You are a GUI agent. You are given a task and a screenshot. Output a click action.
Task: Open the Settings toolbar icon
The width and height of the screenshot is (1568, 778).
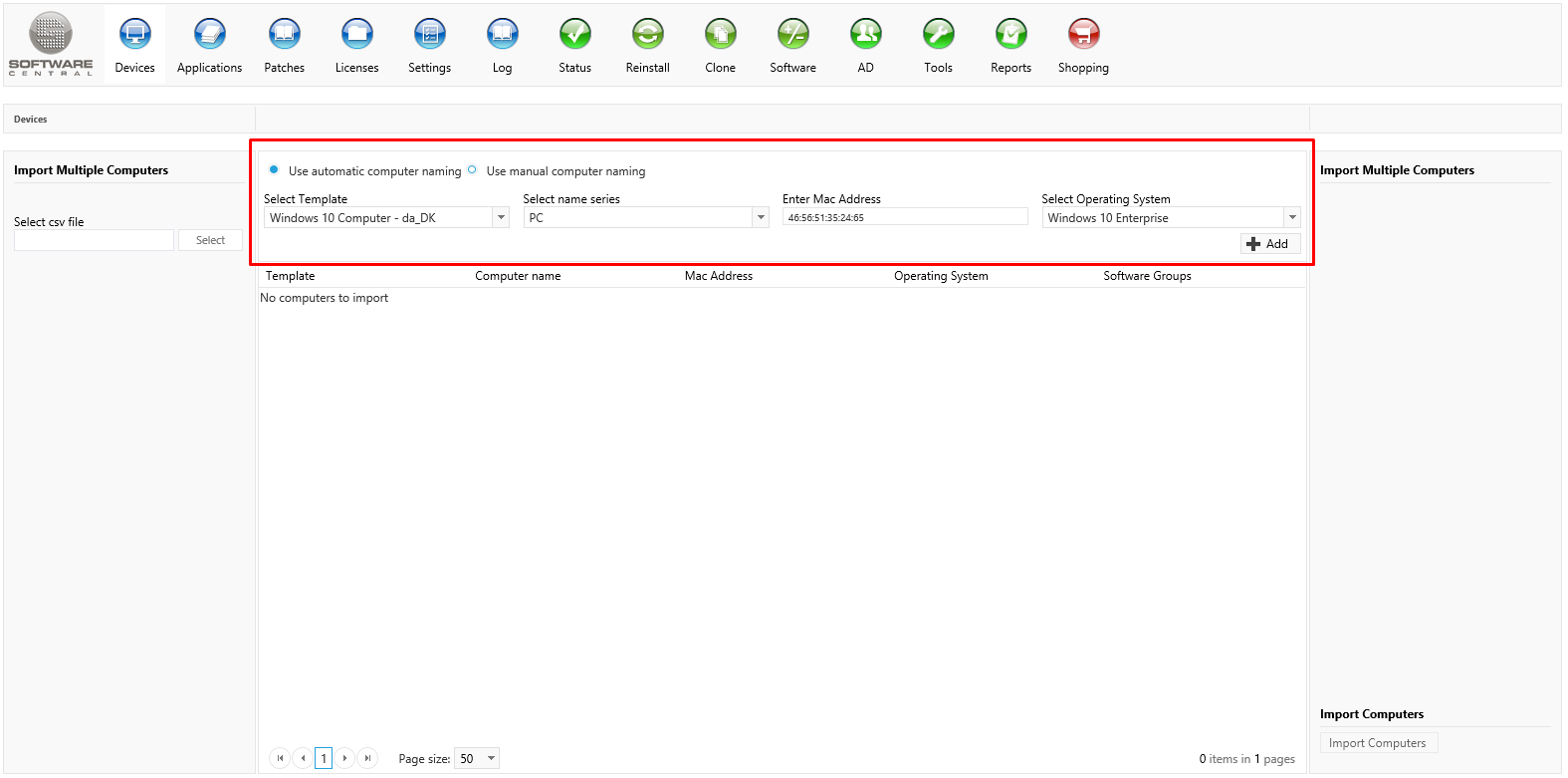(x=430, y=35)
